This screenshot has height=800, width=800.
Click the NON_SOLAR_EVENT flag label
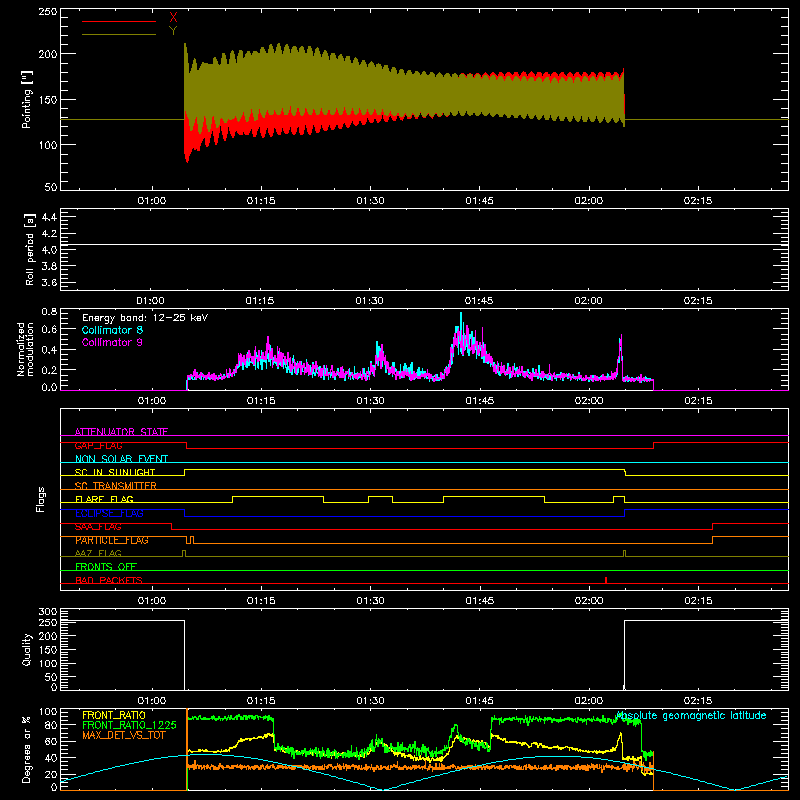click(x=121, y=459)
